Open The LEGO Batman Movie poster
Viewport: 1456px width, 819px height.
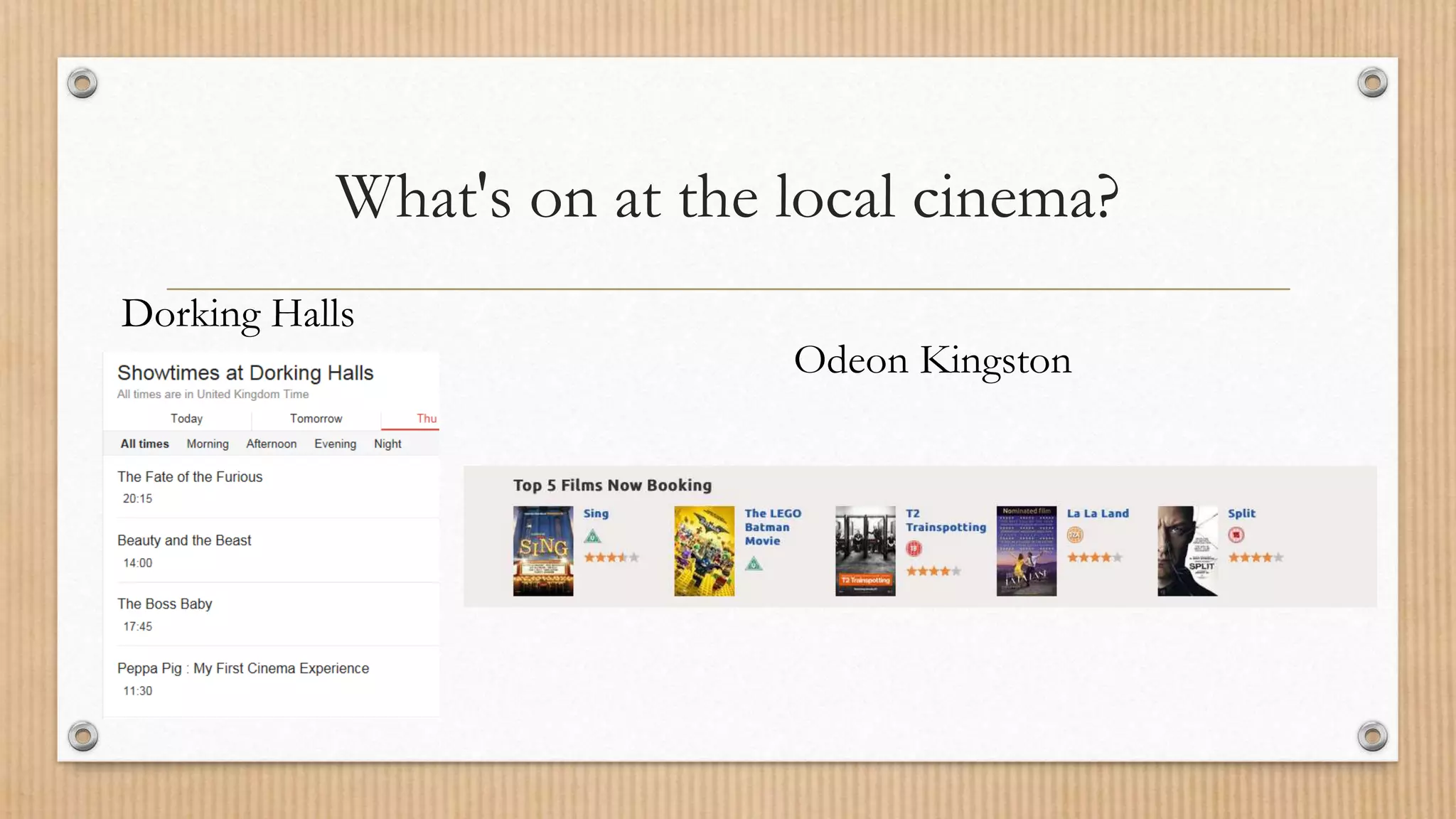pyautogui.click(x=705, y=551)
